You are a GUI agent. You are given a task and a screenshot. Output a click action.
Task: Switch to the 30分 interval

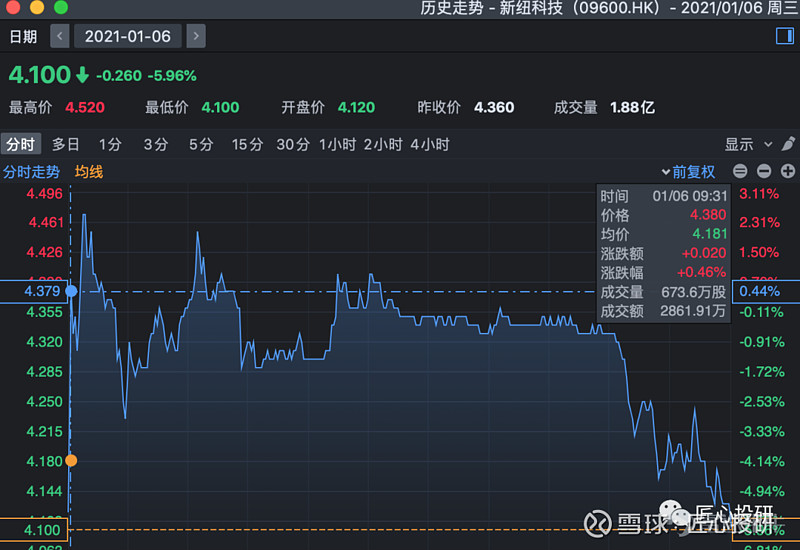(x=293, y=144)
